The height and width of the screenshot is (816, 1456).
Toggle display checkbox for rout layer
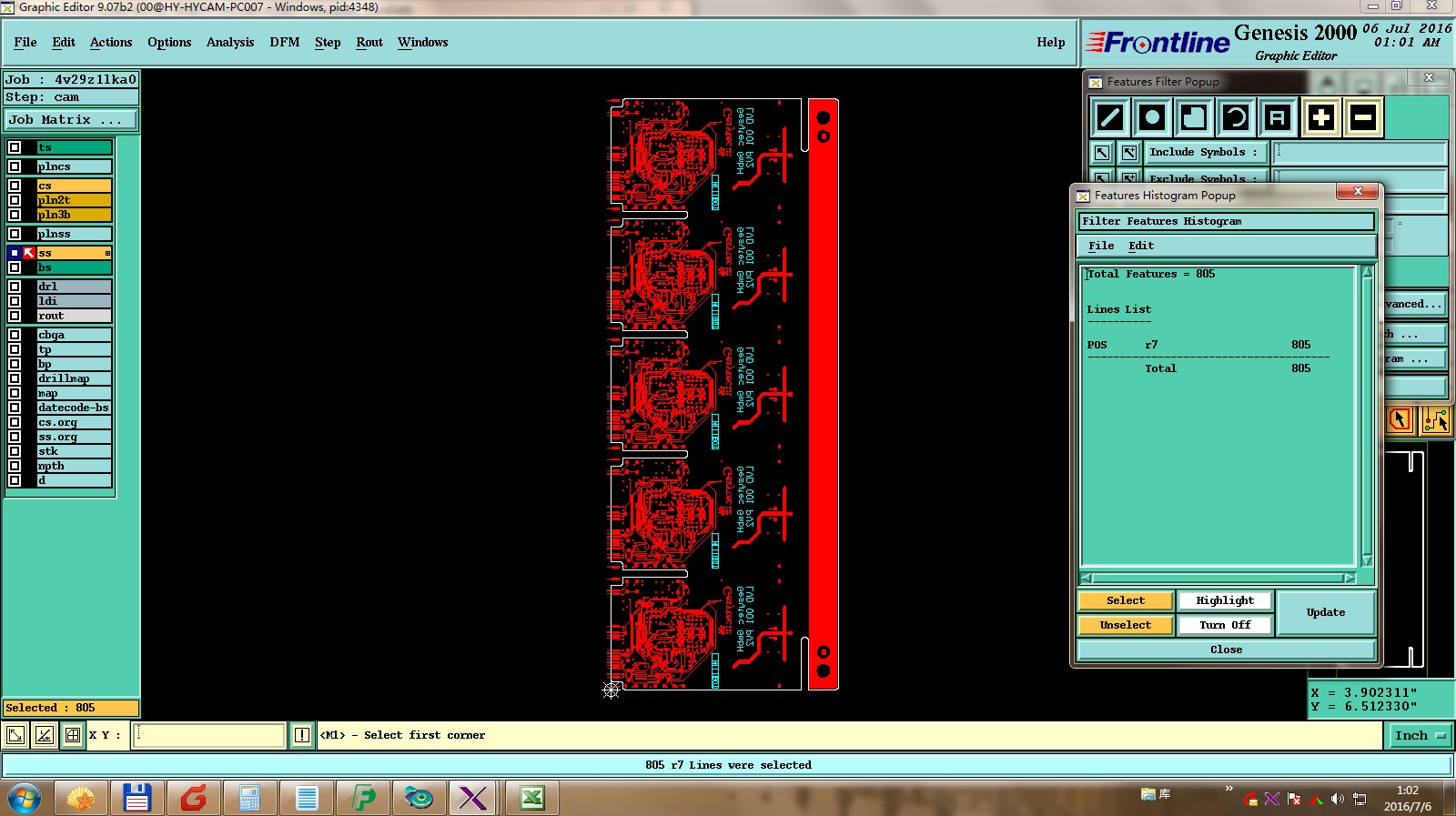[15, 316]
